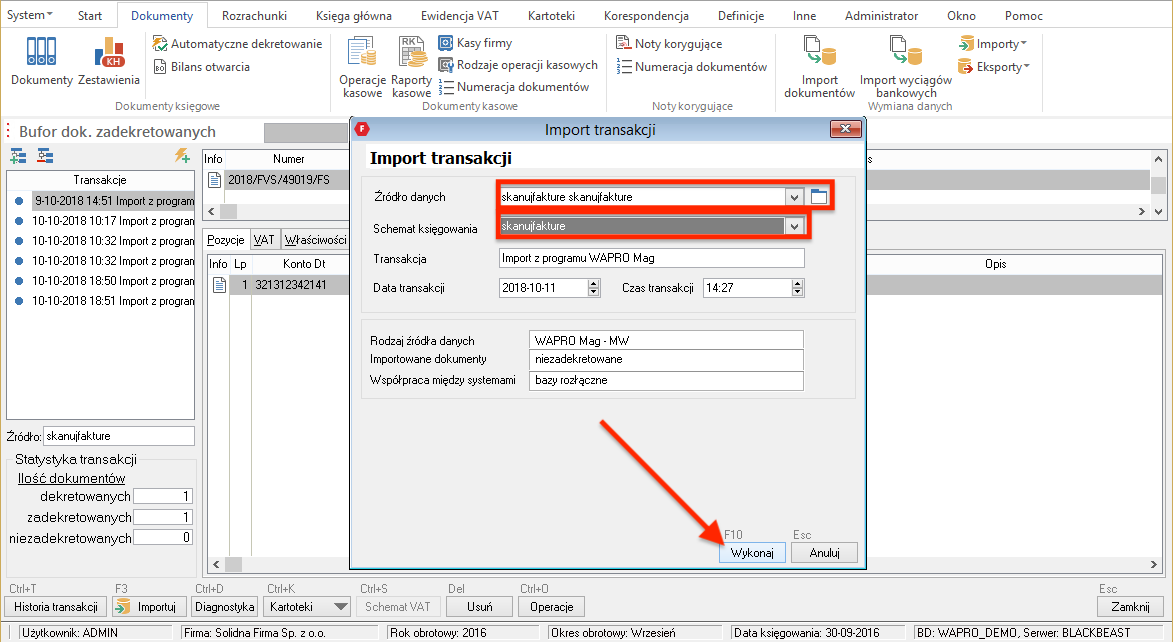The width and height of the screenshot is (1173, 642).
Task: Click the Transakcja text field
Action: pyautogui.click(x=651, y=258)
